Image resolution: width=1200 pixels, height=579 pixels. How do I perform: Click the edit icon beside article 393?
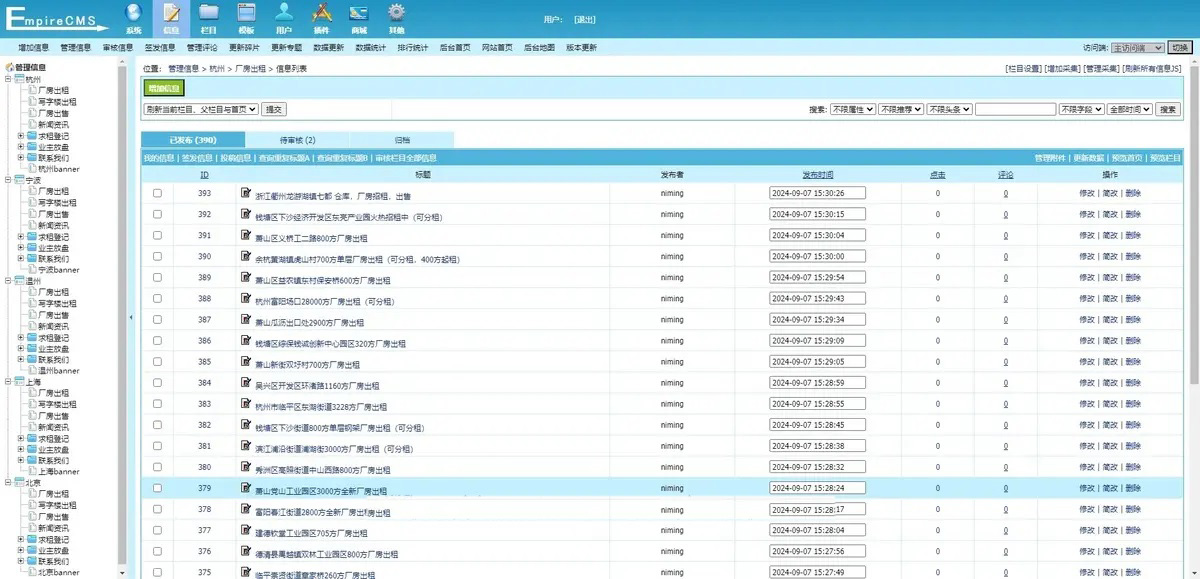(246, 193)
